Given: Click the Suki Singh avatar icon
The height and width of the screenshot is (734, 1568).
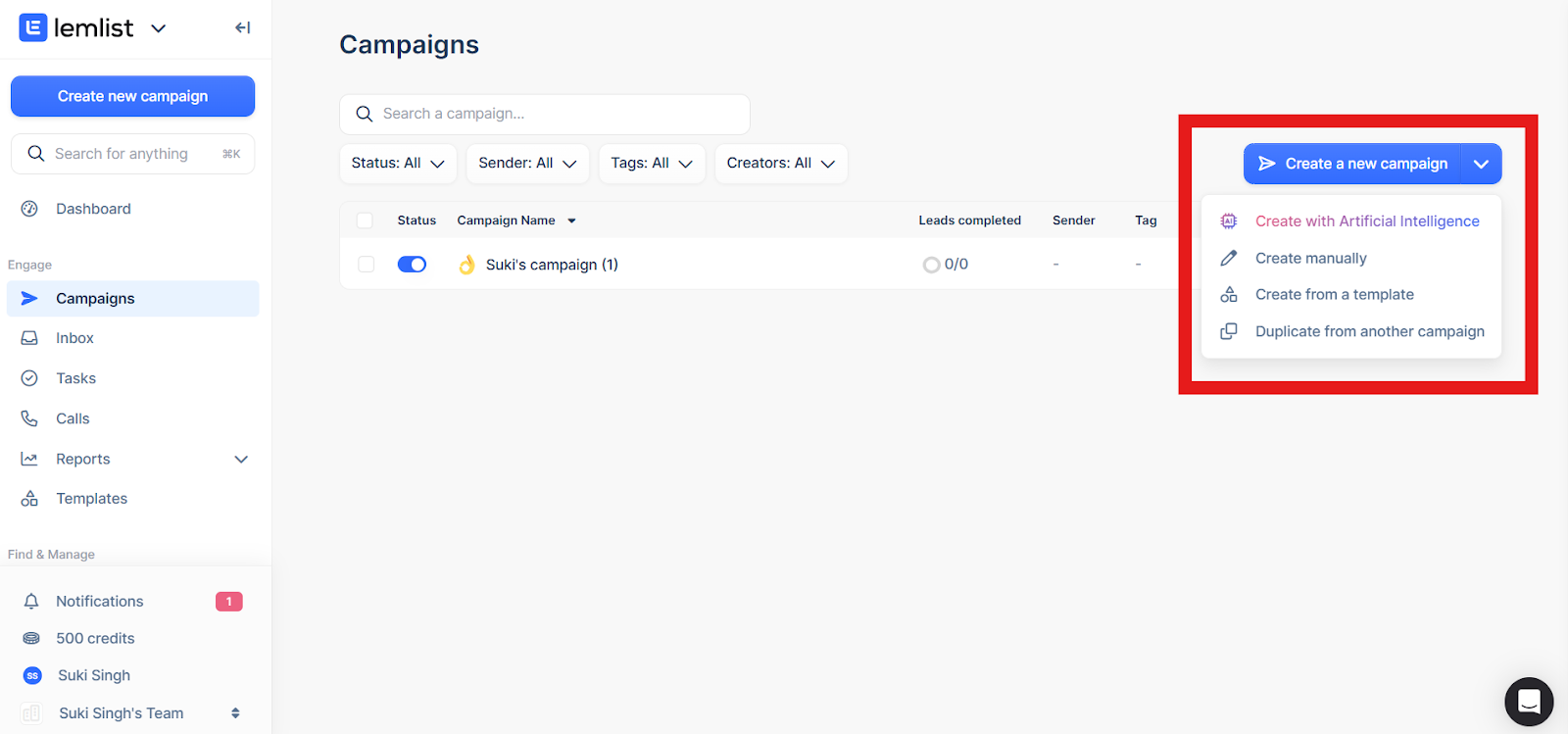Looking at the screenshot, I should point(32,675).
